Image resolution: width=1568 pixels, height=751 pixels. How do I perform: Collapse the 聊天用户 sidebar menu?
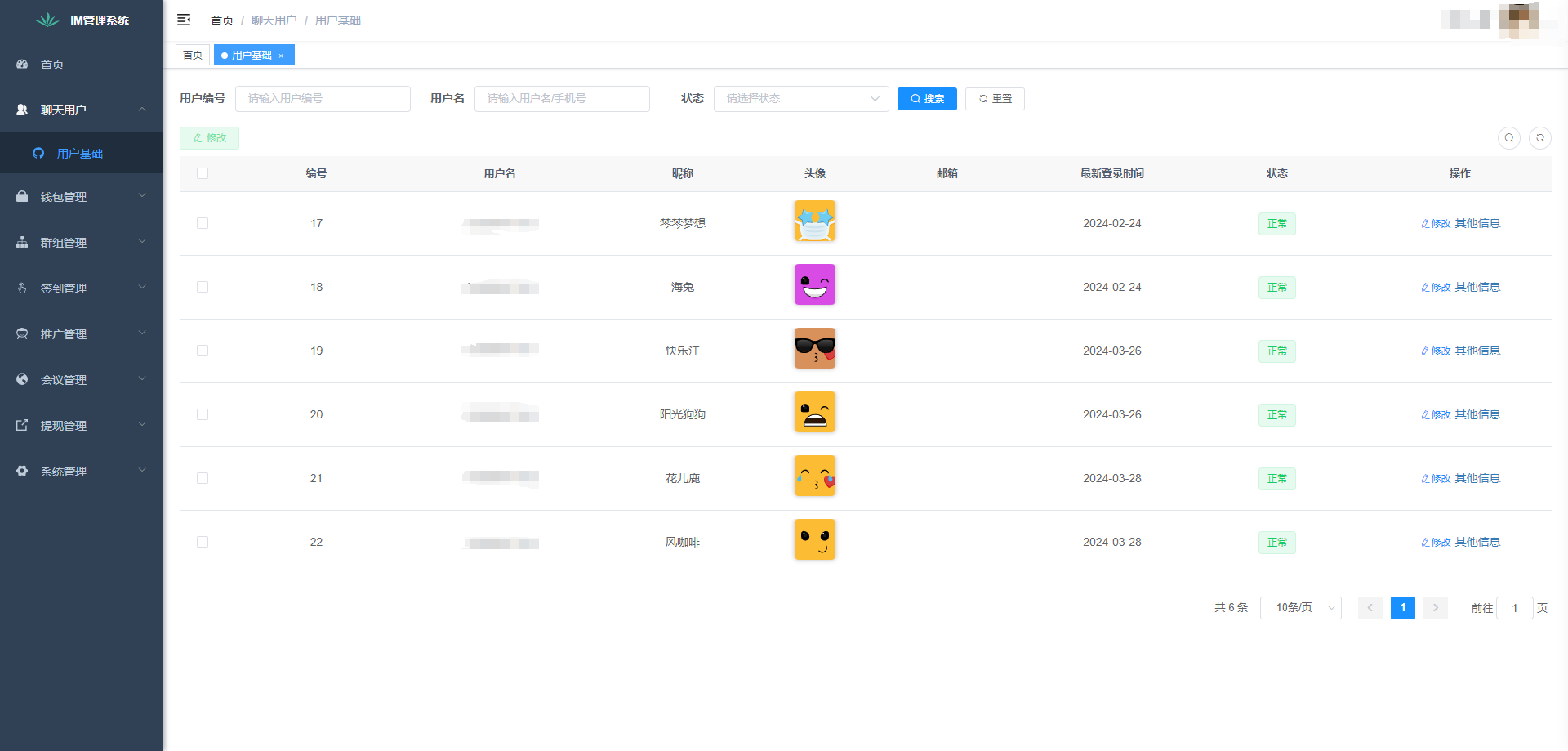82,110
